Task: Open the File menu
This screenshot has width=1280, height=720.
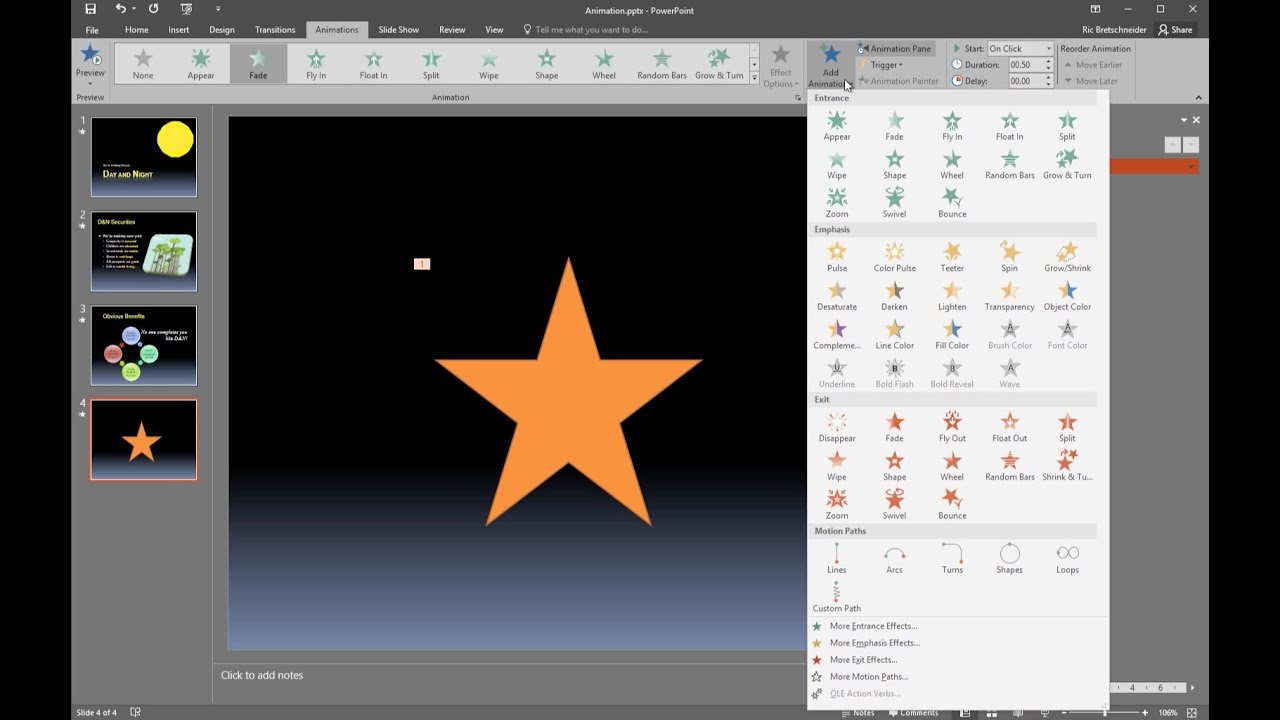Action: coord(92,30)
